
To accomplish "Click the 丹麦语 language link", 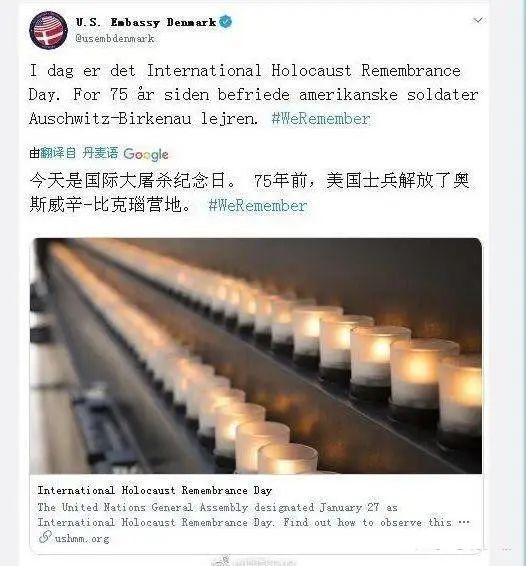I will pyautogui.click(x=100, y=153).
